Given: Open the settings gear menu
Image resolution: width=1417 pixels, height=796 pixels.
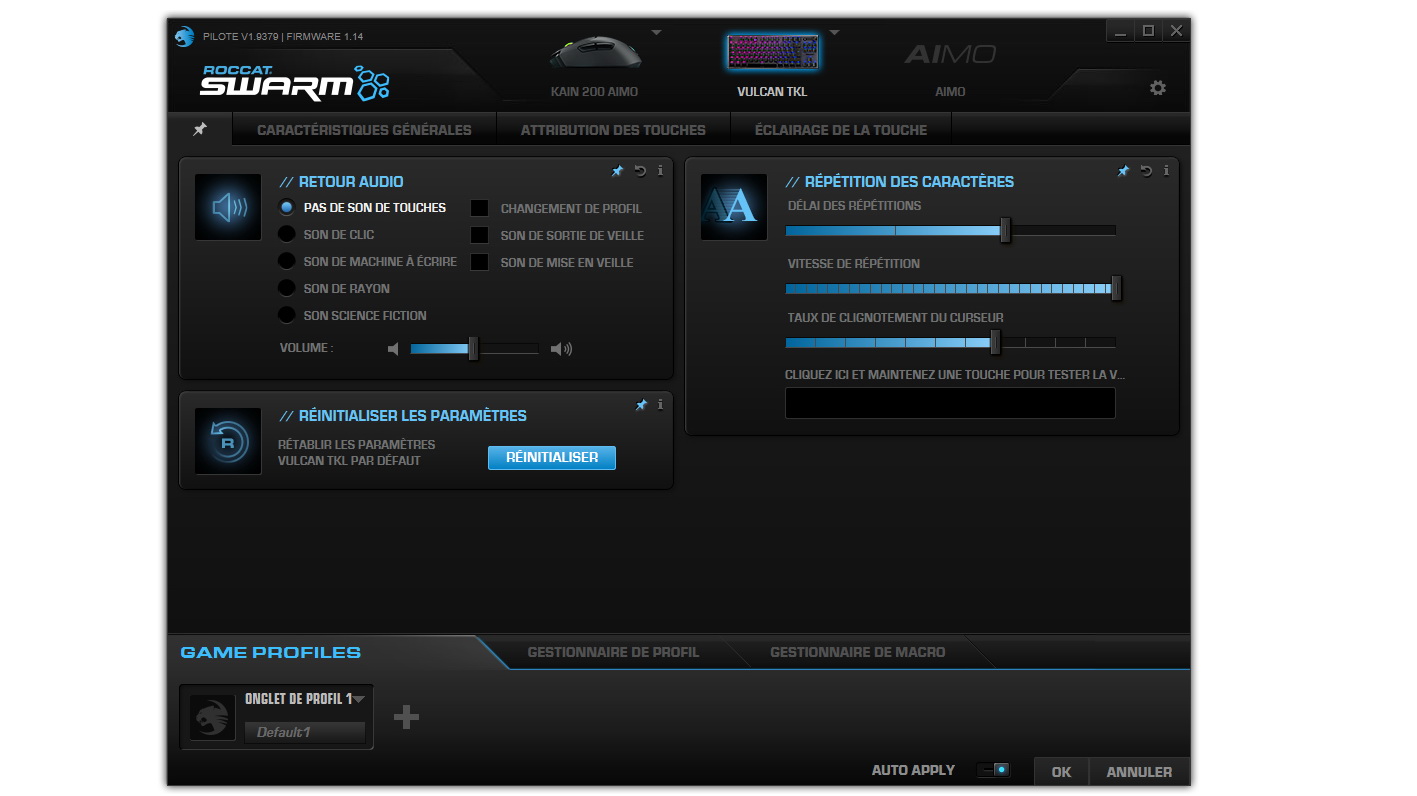Looking at the screenshot, I should [1157, 88].
